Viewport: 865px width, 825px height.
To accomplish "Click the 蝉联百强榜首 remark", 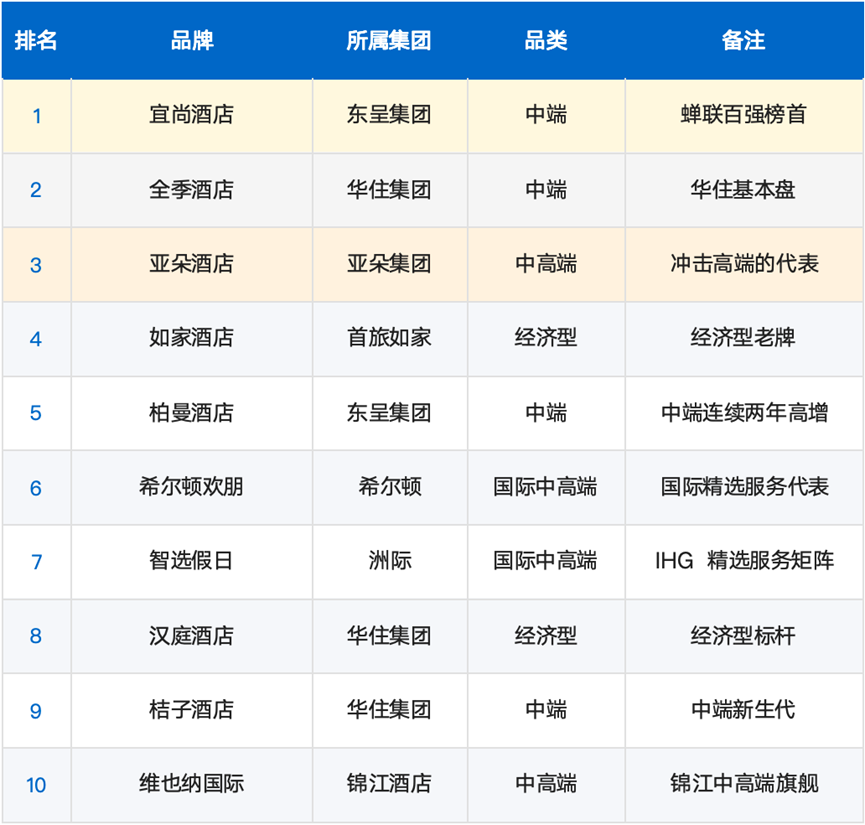I will tap(743, 115).
